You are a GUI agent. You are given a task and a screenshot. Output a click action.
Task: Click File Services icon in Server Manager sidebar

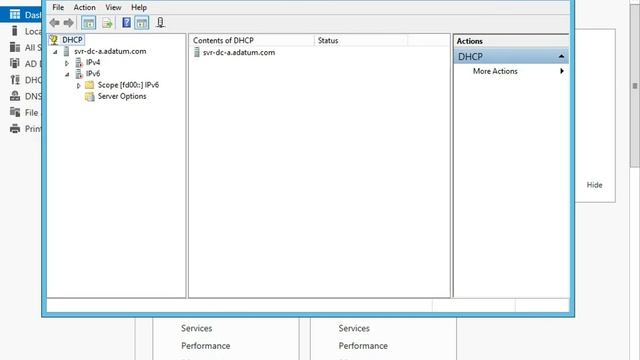point(15,112)
